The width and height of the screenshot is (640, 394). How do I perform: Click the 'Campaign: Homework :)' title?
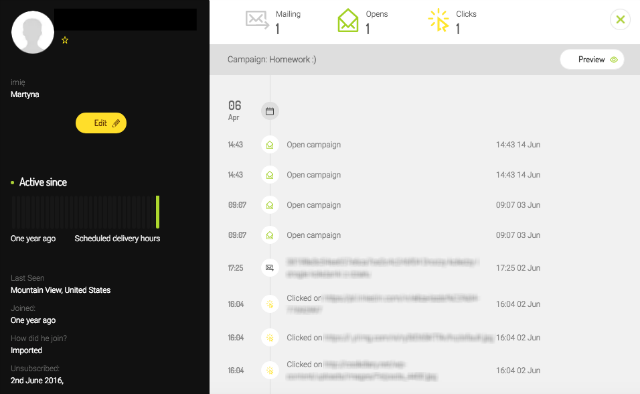point(272,60)
